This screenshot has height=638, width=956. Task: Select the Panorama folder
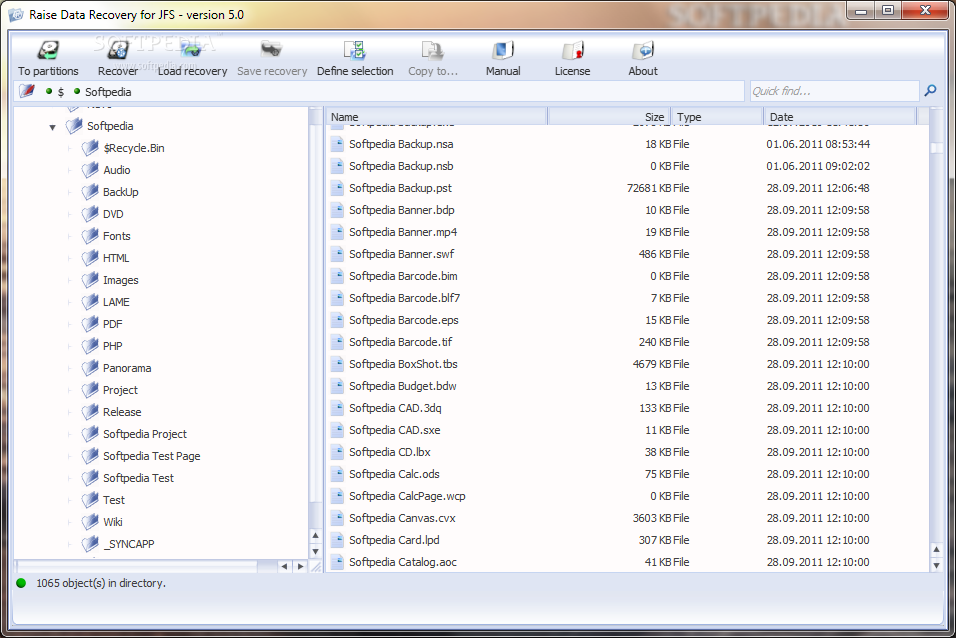[x=127, y=368]
